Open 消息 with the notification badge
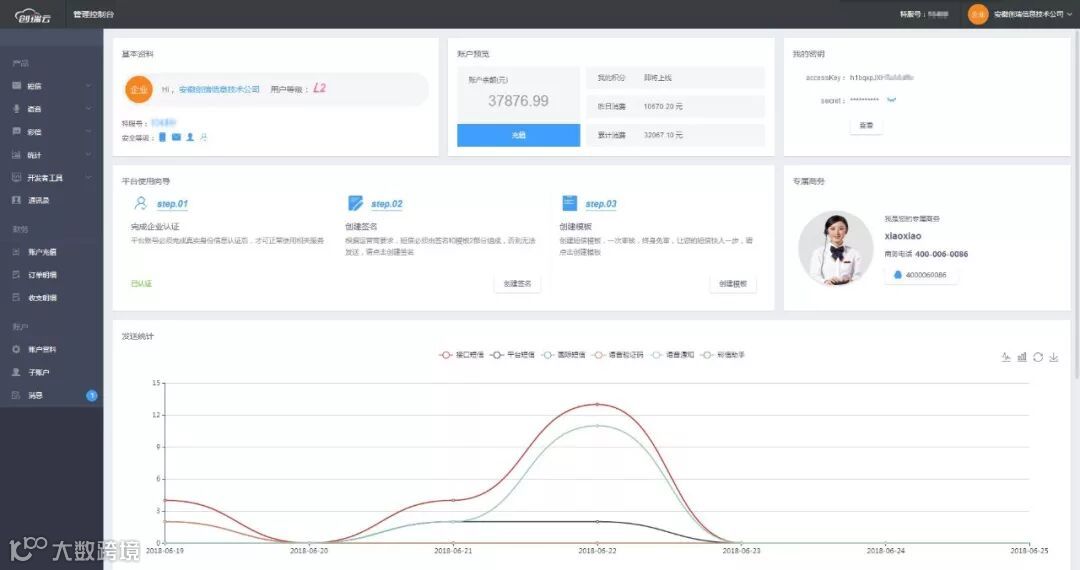The width and height of the screenshot is (1080, 570). (52, 395)
